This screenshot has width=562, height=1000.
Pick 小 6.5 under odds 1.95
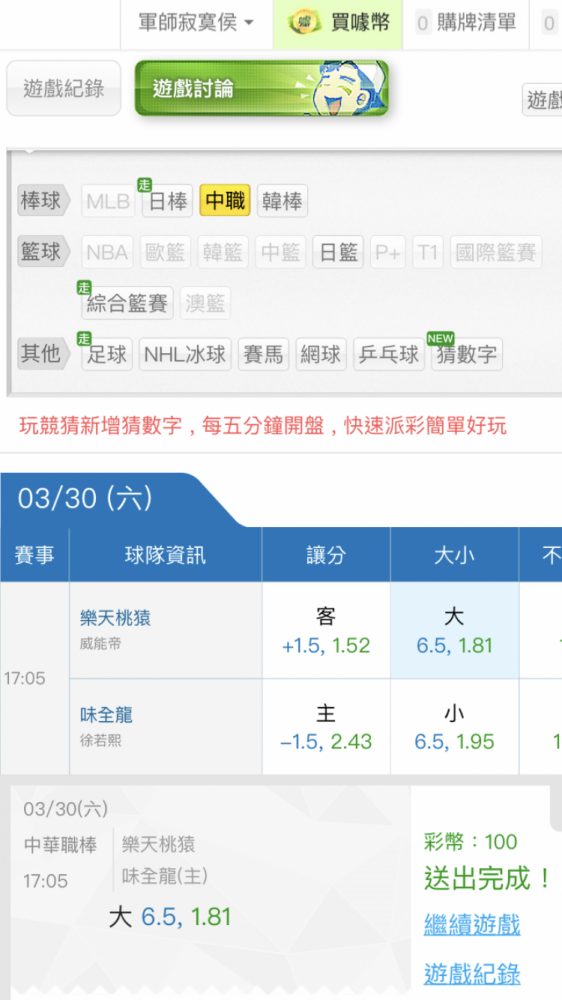tap(454, 726)
